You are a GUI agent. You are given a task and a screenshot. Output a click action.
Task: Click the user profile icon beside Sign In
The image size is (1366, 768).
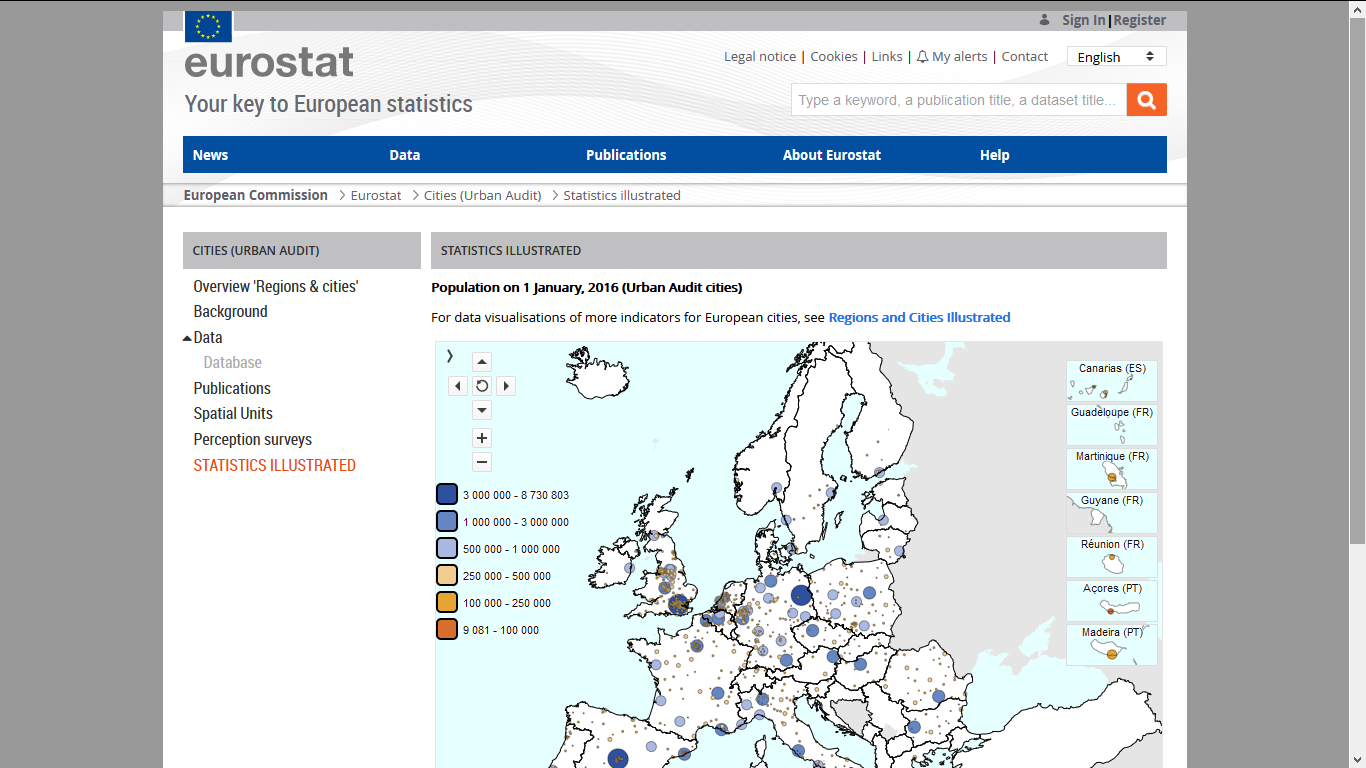click(1044, 20)
